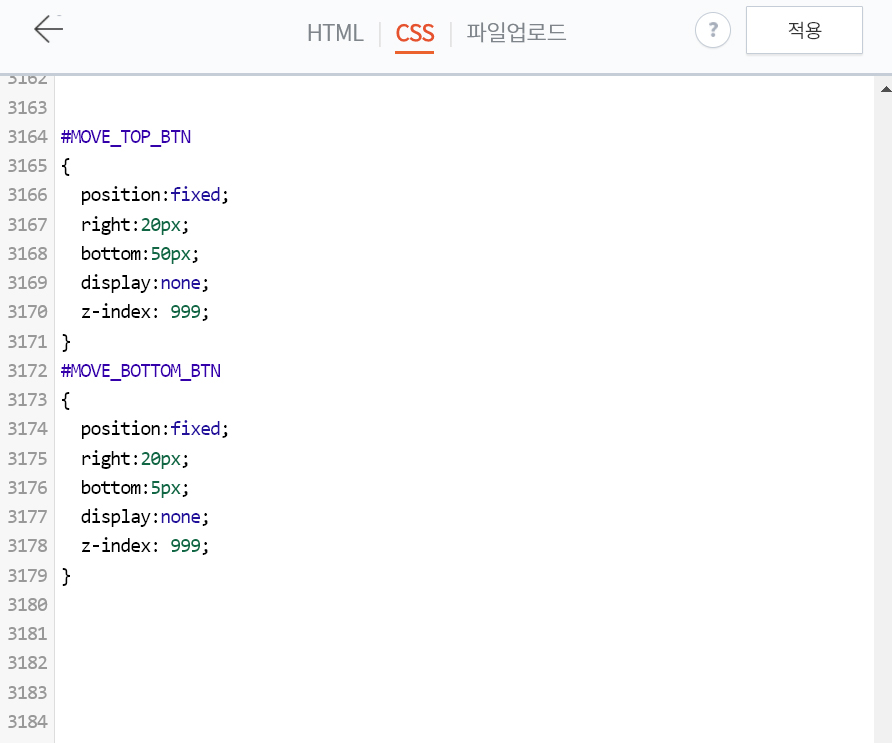
Task: Click position:fixed; on line 3166
Action: tap(154, 195)
